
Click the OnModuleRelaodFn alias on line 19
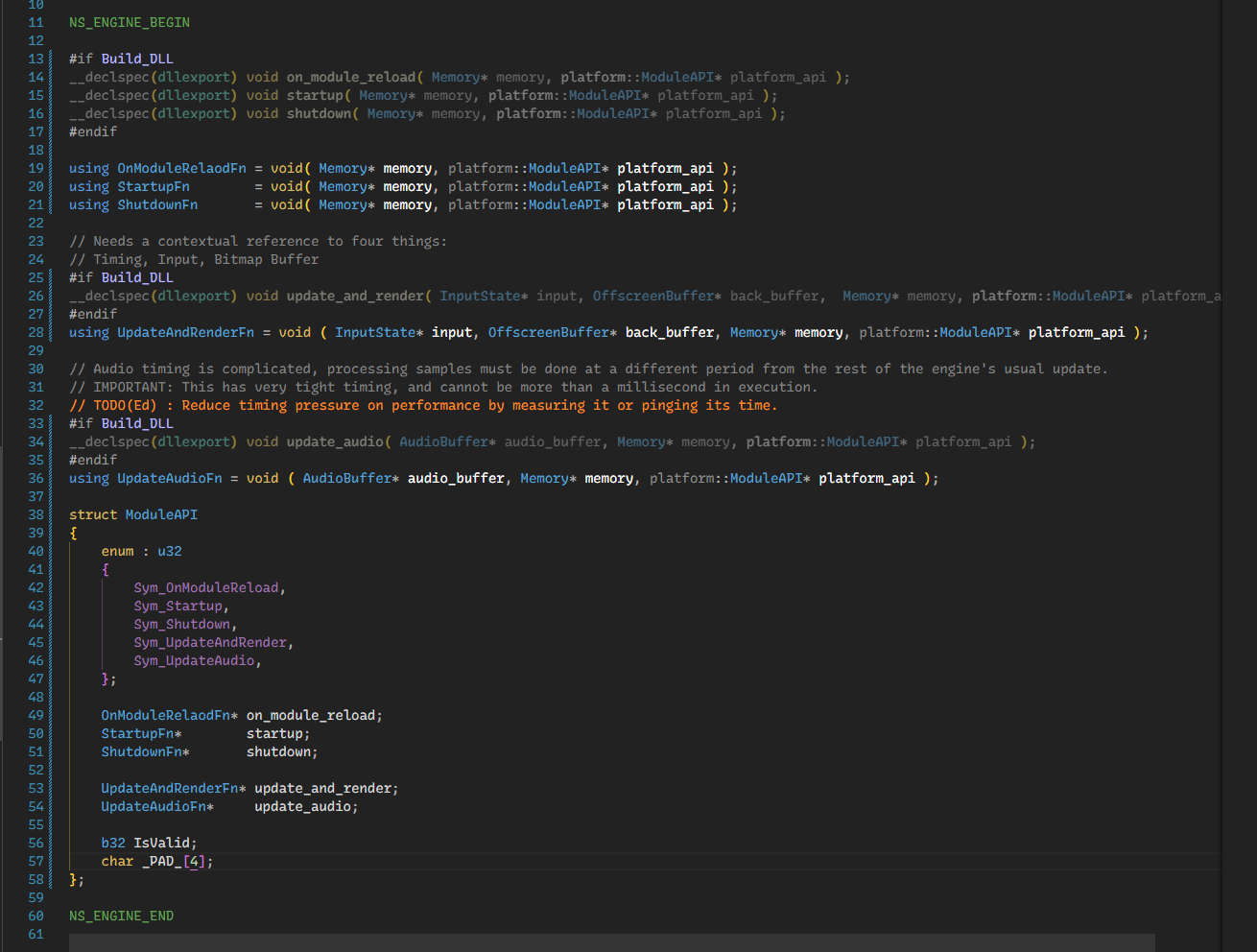click(181, 168)
